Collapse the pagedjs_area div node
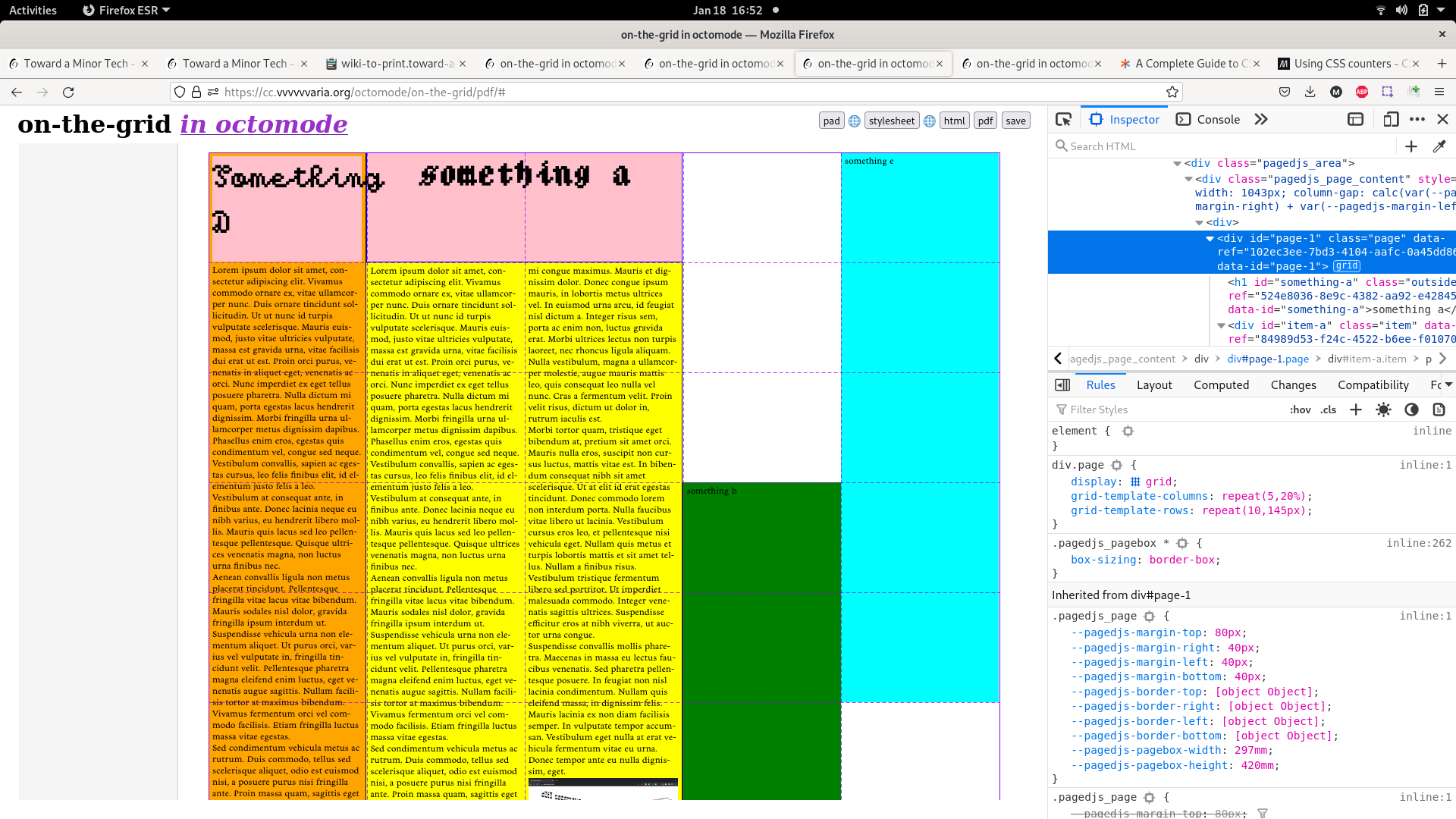Viewport: 1456px width, 819px height. (x=1177, y=164)
